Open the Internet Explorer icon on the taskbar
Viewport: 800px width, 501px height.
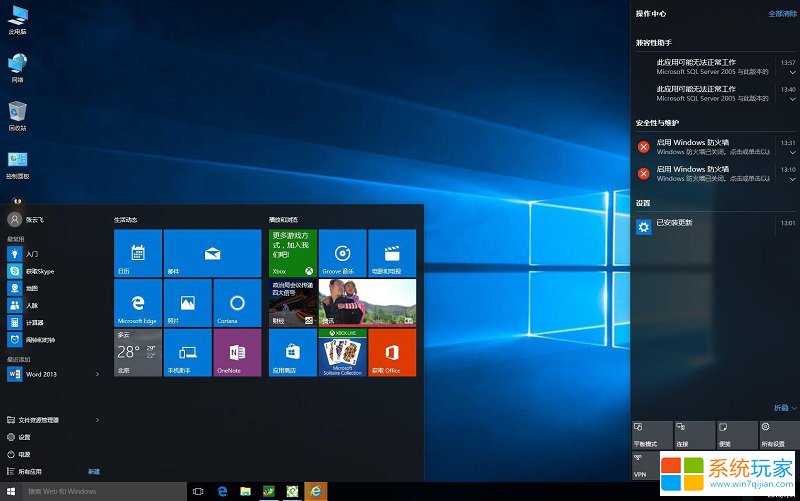coord(316,491)
